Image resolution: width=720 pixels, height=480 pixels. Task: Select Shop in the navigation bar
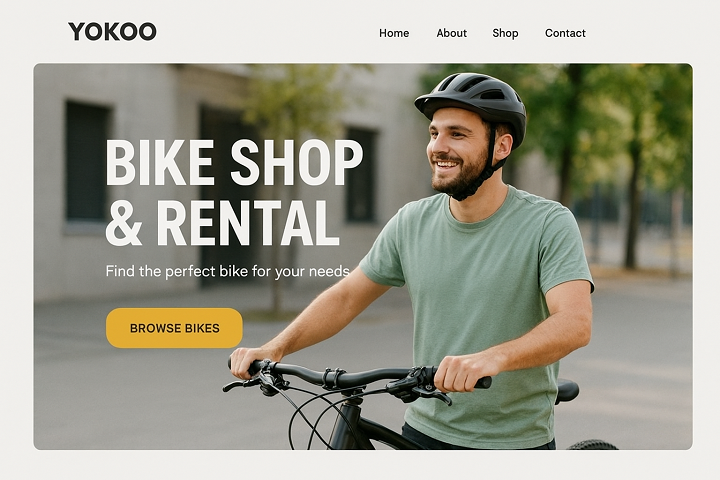(x=505, y=34)
